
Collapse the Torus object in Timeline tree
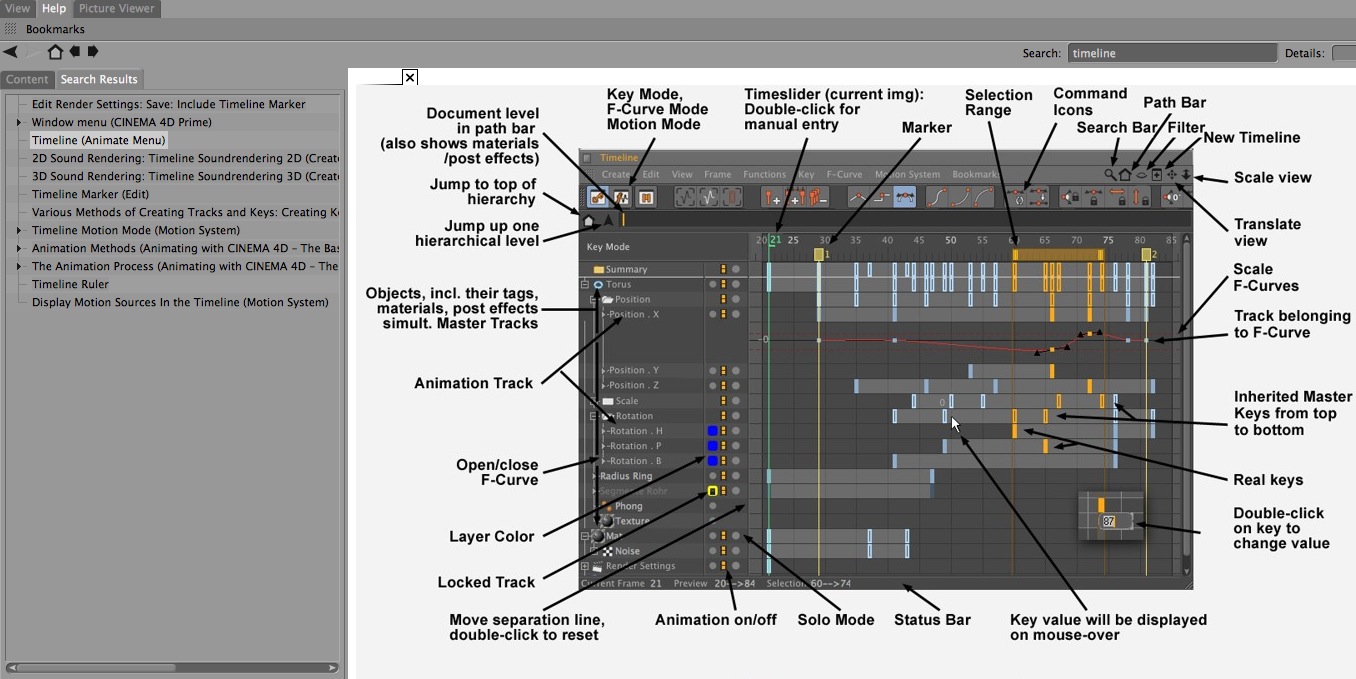coord(586,284)
